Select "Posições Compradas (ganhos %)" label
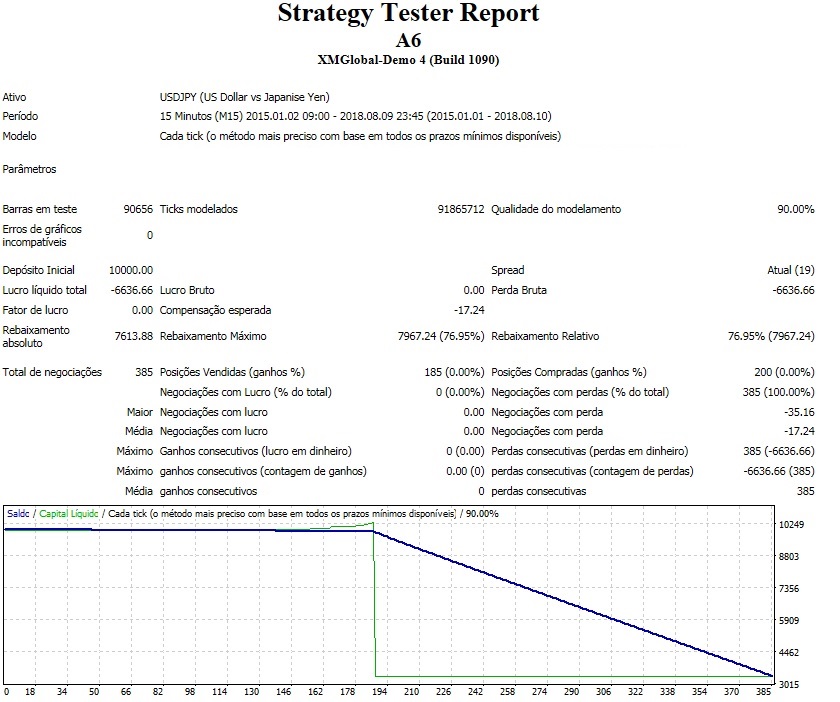The height and width of the screenshot is (702, 840). point(569,372)
